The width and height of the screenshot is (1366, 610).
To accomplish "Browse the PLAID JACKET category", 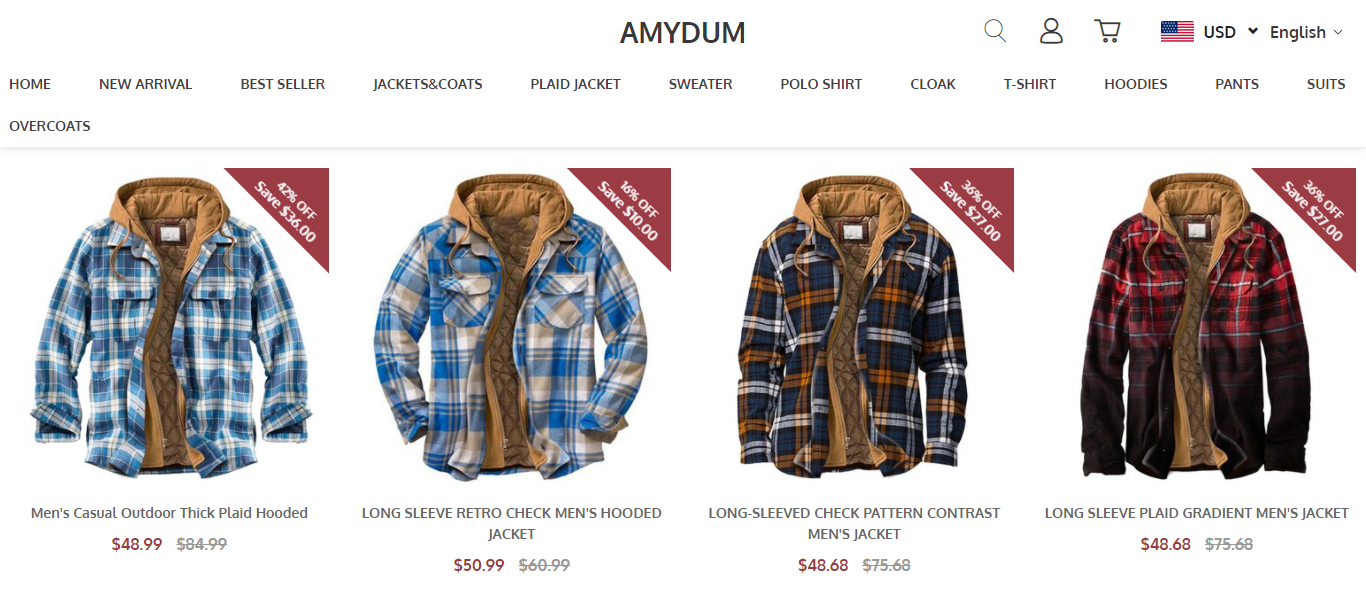I will [x=576, y=84].
